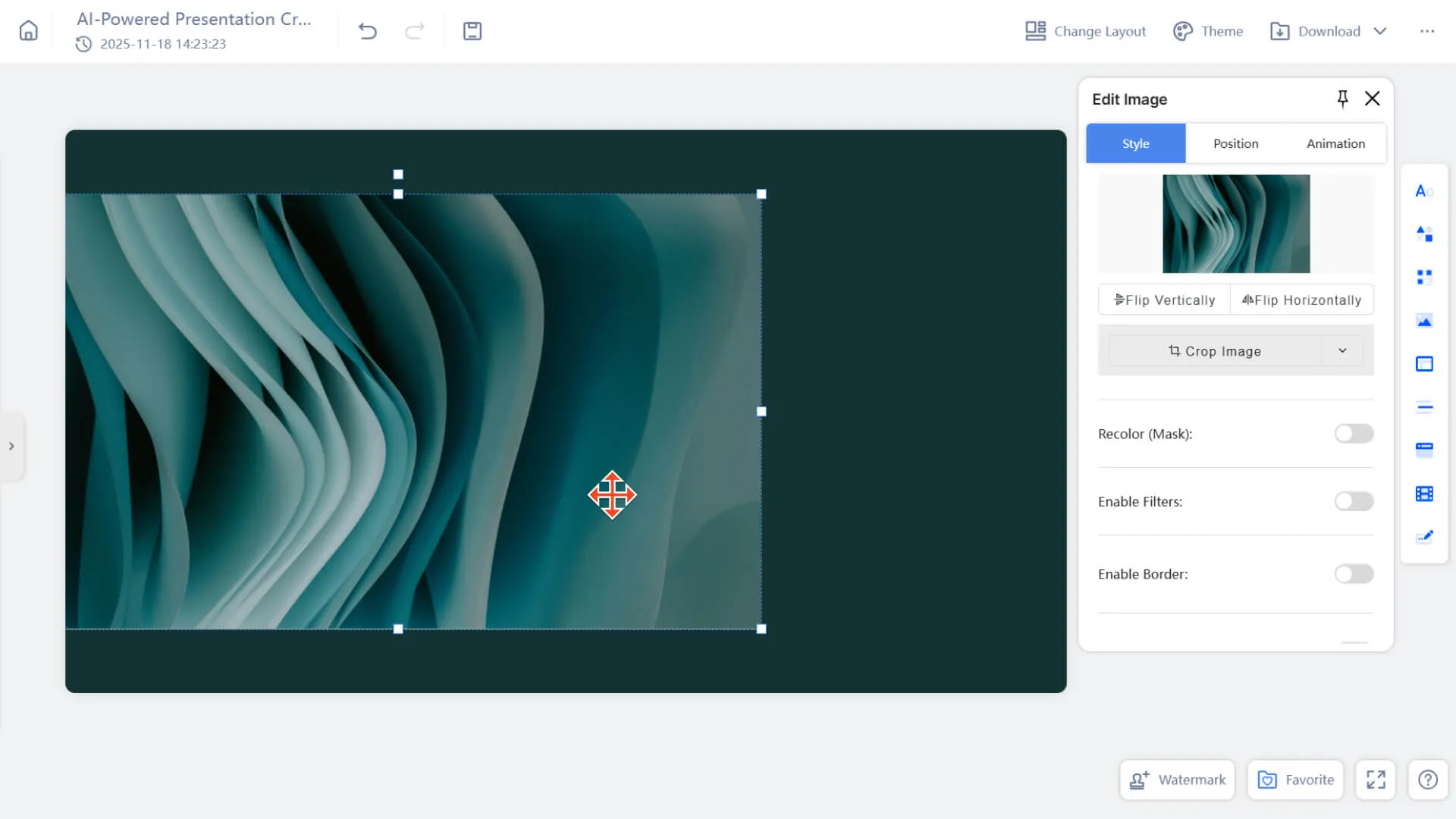This screenshot has height=819, width=1456.
Task: Click the bottom-right corner resize handle
Action: tap(761, 629)
